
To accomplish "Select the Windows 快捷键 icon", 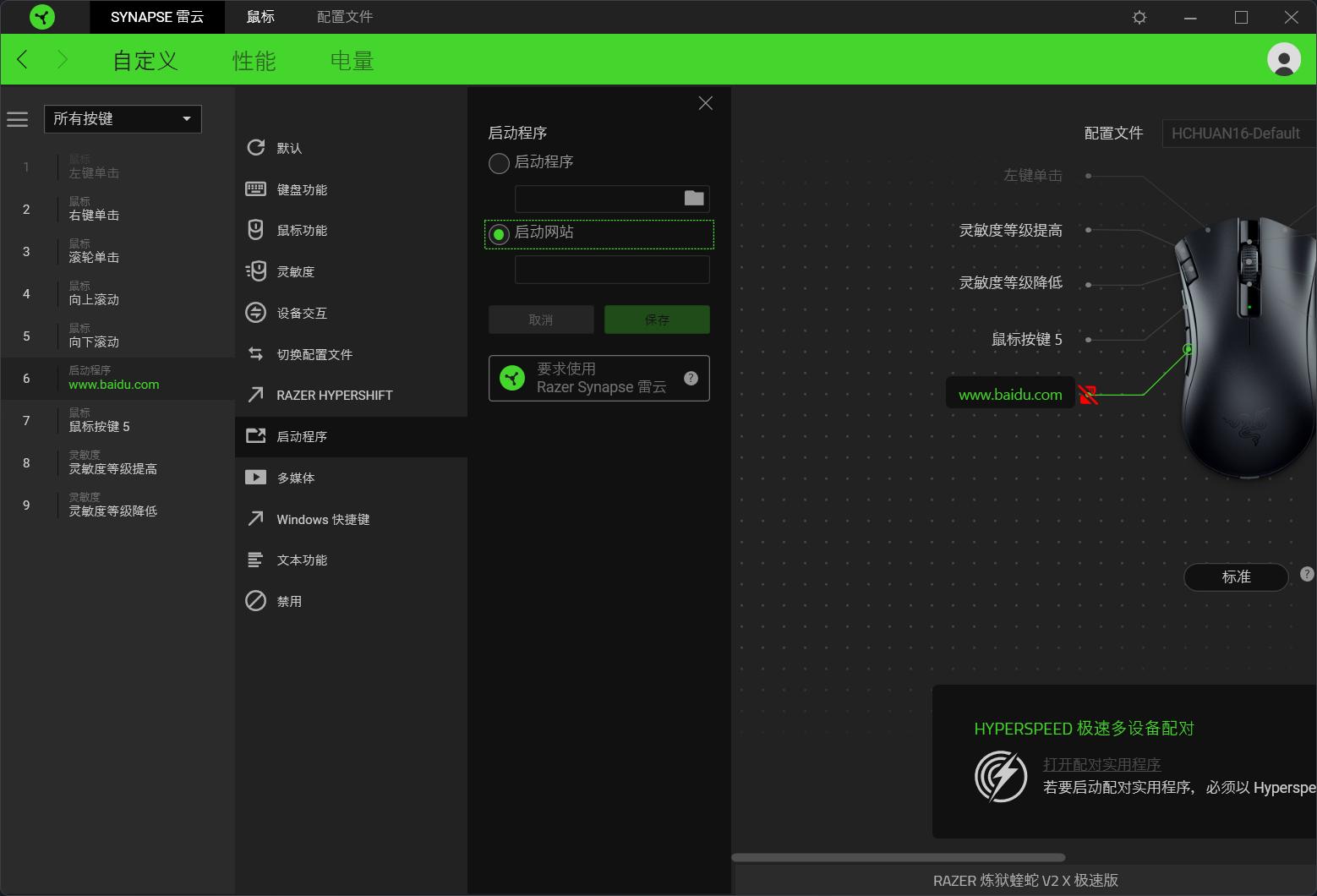I will 255,518.
